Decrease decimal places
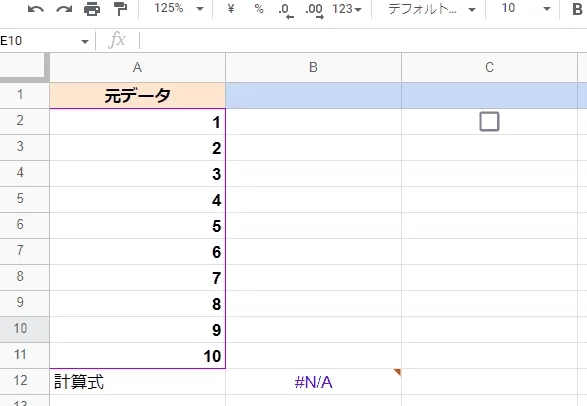This screenshot has width=587, height=406. [x=286, y=9]
